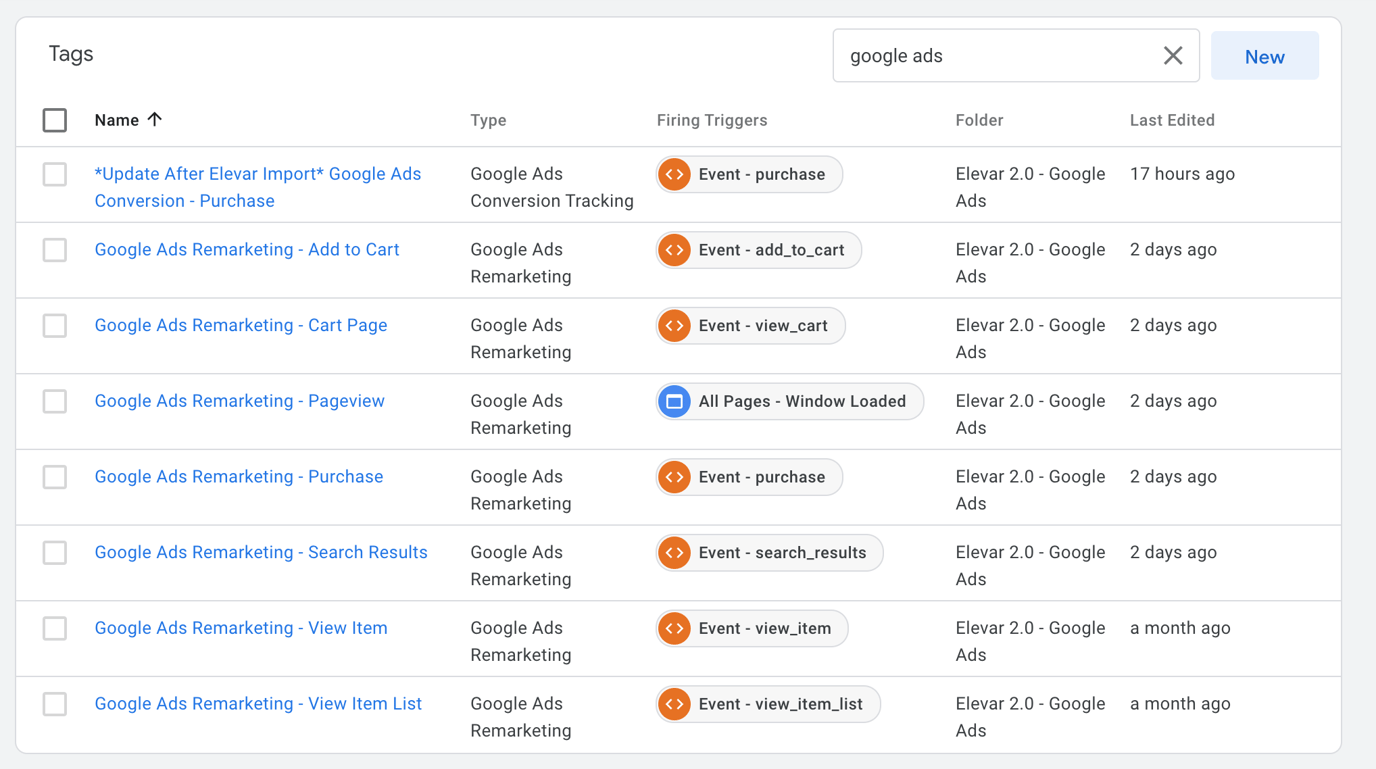Open Google Ads Remarketing - Search Results tag

pos(261,553)
